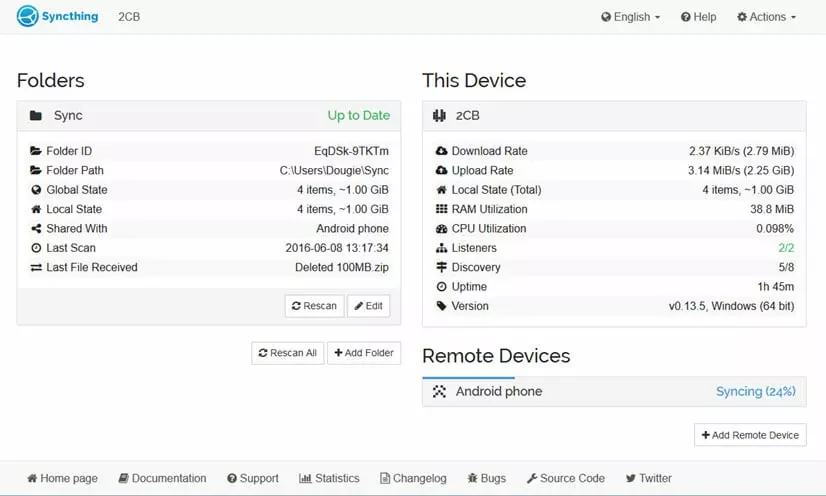Click the Upload Rate cloud icon
The image size is (826, 496).
(x=441, y=171)
